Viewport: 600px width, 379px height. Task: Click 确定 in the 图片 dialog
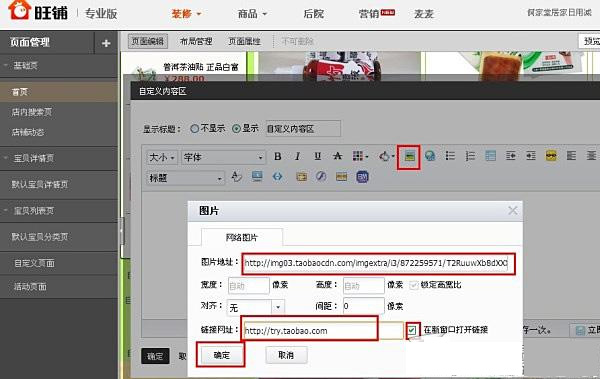(222, 355)
